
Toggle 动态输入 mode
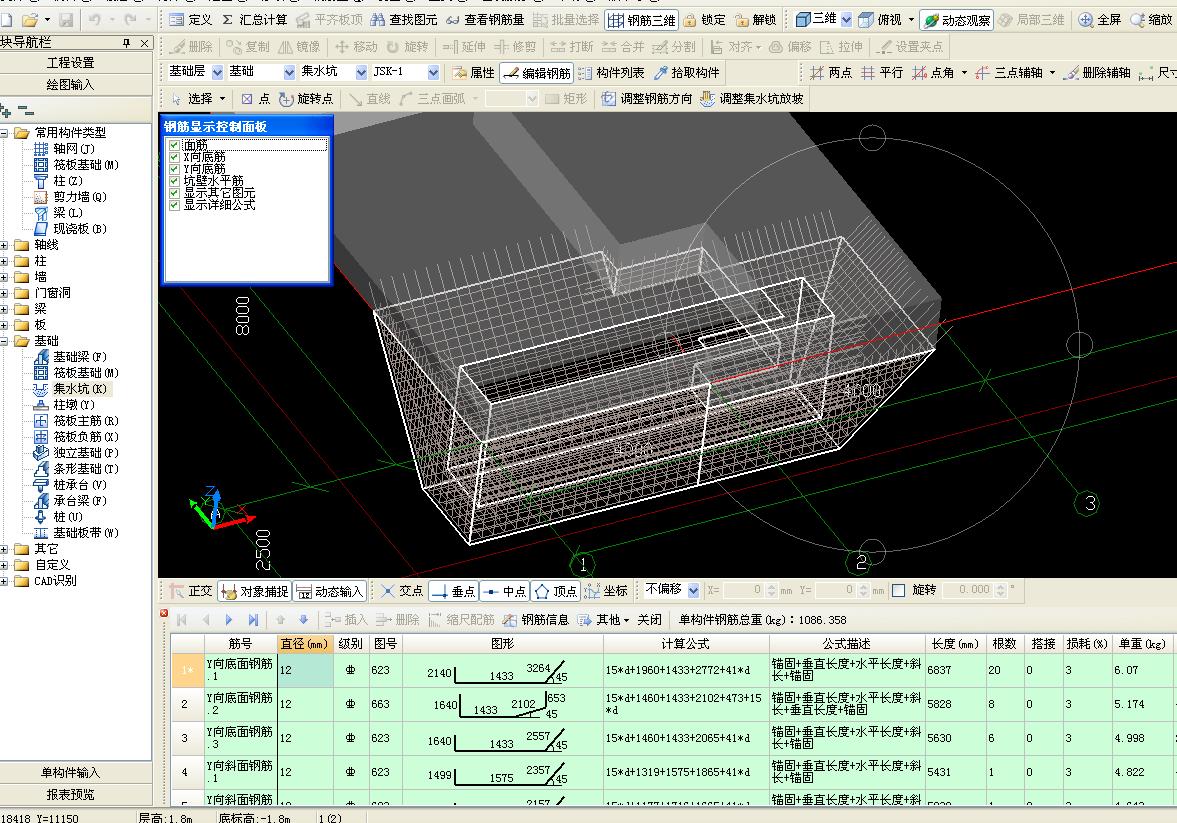[330, 591]
